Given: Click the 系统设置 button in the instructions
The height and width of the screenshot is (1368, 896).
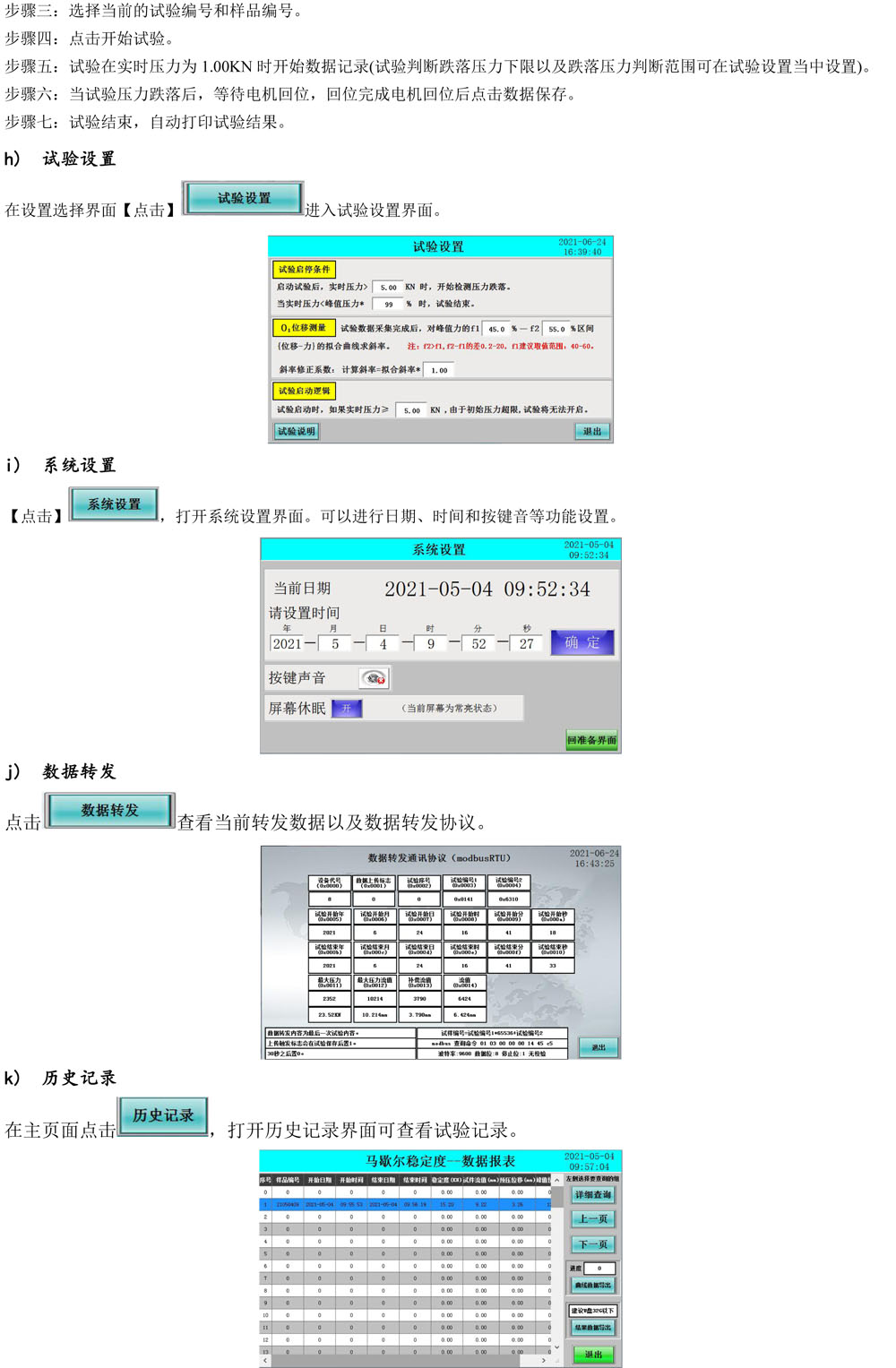Looking at the screenshot, I should 115,504.
